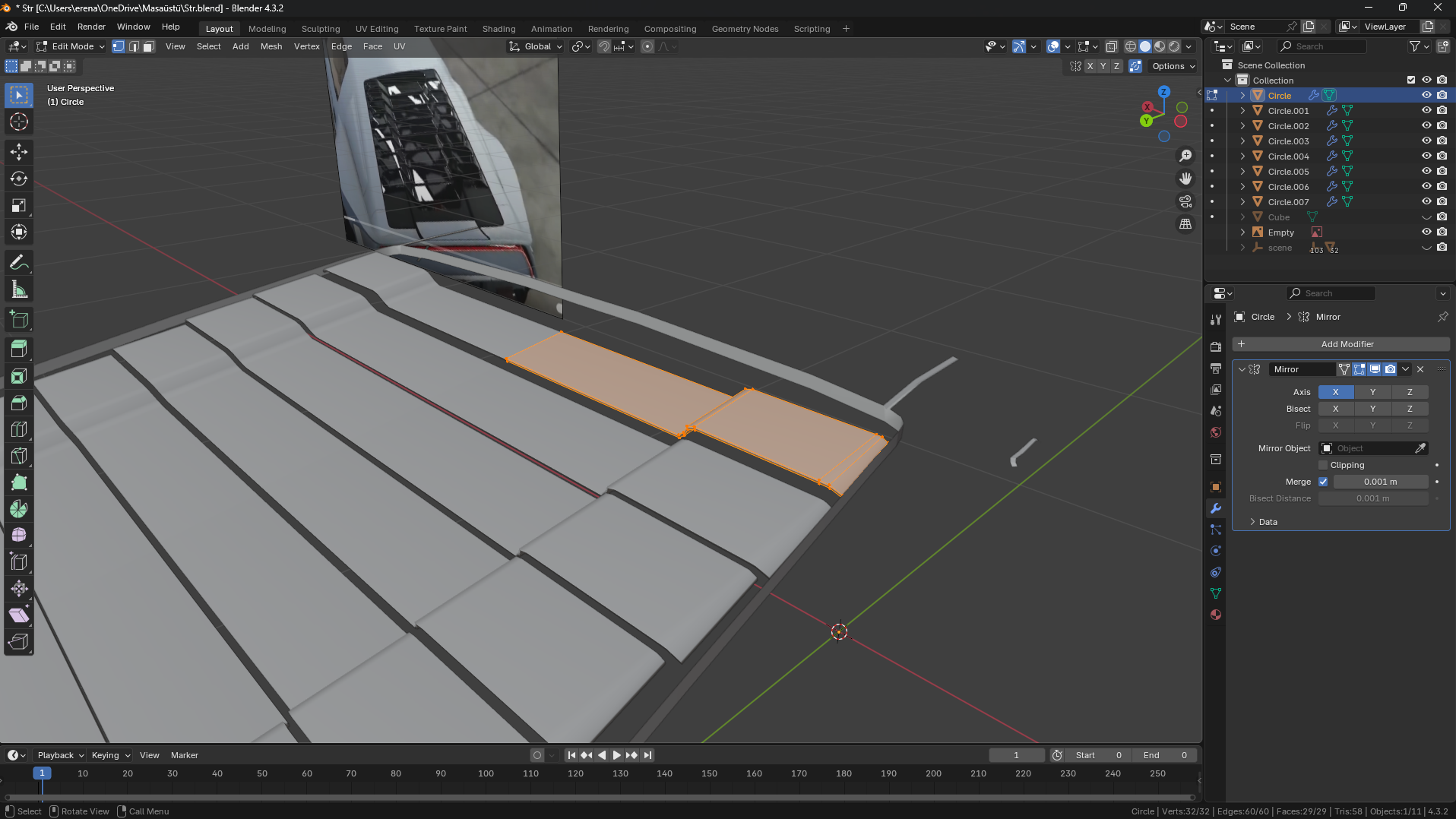Hide Circle.003 with its eye icon
Viewport: 1456px width, 819px height.
click(x=1426, y=141)
